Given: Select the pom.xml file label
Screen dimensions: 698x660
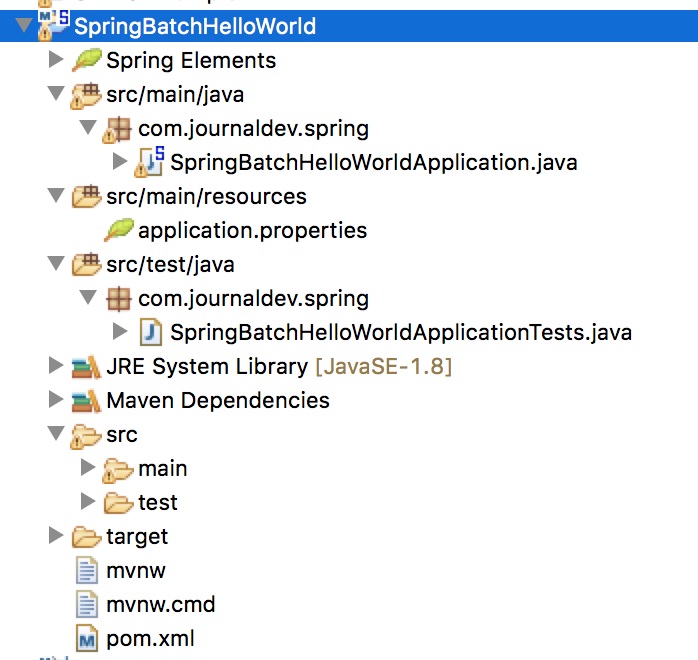Looking at the screenshot, I should point(150,639).
